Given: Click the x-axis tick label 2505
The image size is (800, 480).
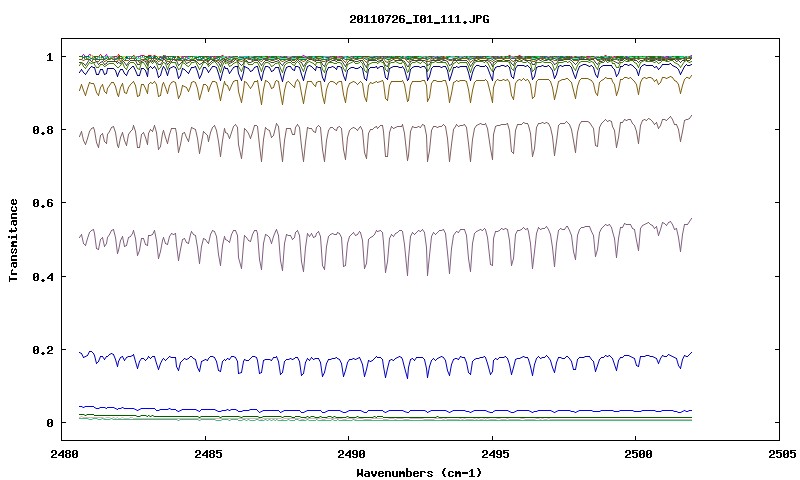Looking at the screenshot, I should (782, 454).
